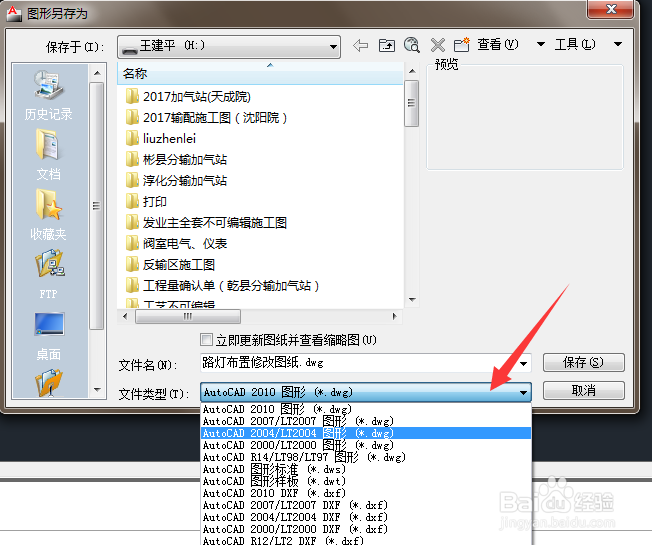Toggle 立即更新图纸并查看缩略图 checkbox

[x=206, y=340]
